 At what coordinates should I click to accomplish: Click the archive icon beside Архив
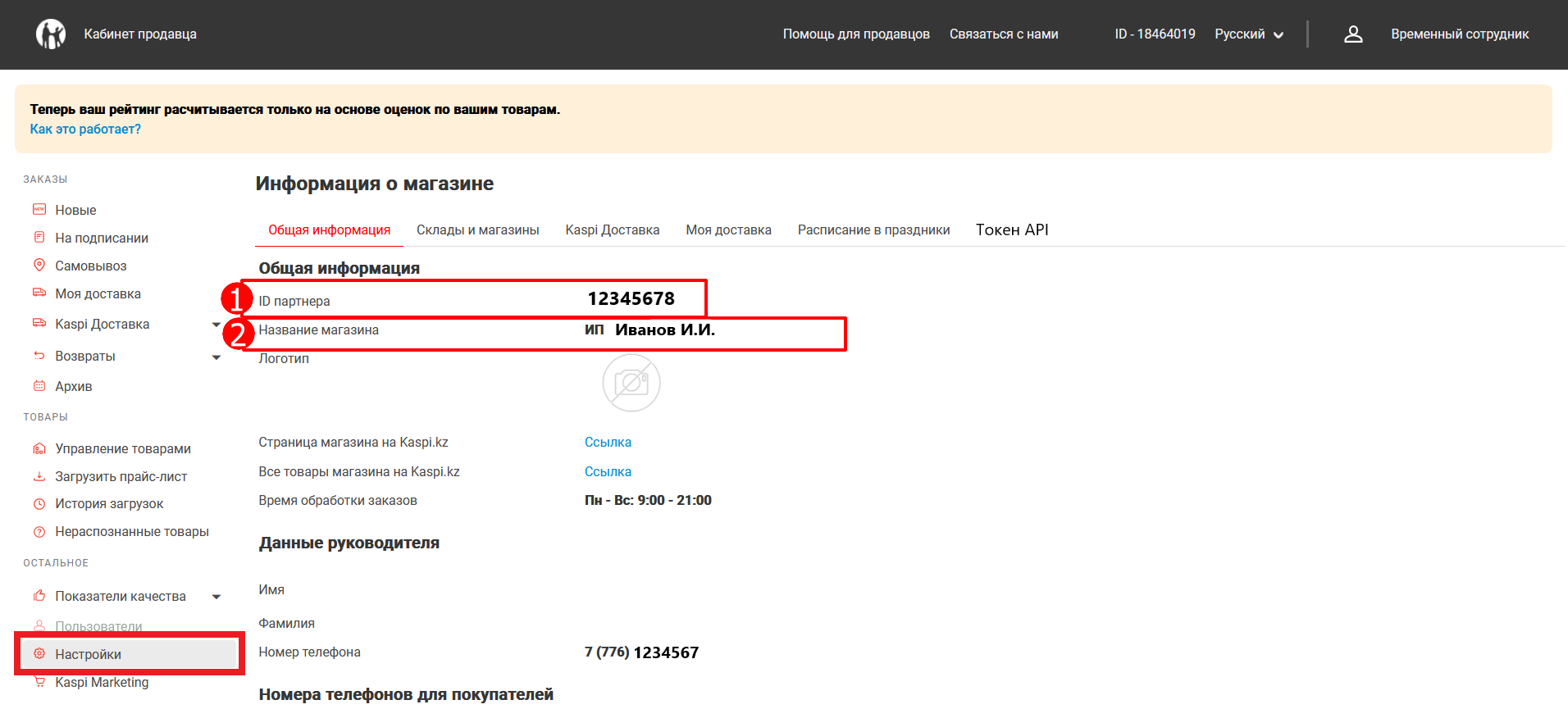tap(39, 386)
